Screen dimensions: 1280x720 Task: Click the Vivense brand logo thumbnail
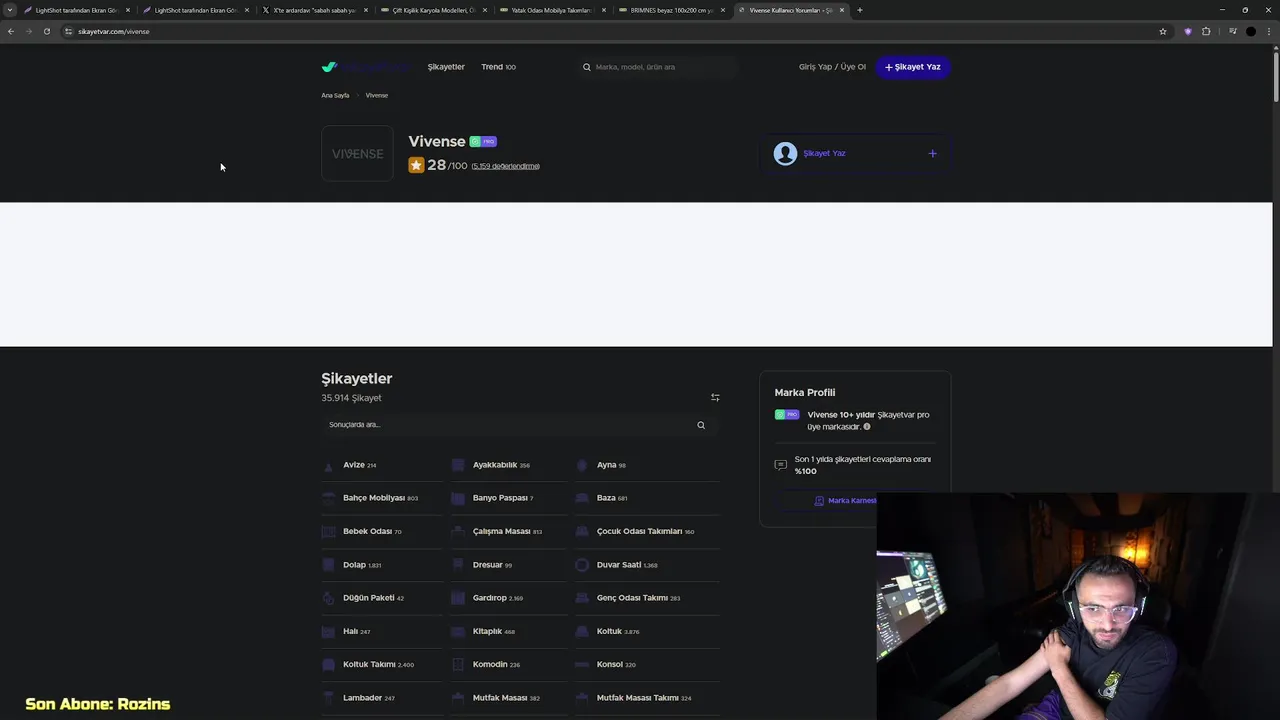click(358, 153)
